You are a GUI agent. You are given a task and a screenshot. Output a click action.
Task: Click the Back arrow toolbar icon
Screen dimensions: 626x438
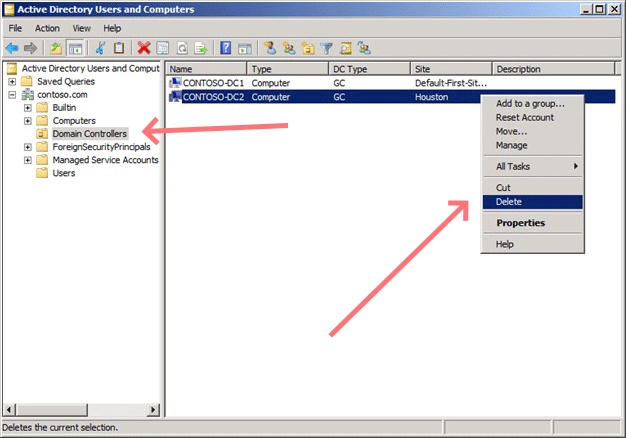(11, 47)
